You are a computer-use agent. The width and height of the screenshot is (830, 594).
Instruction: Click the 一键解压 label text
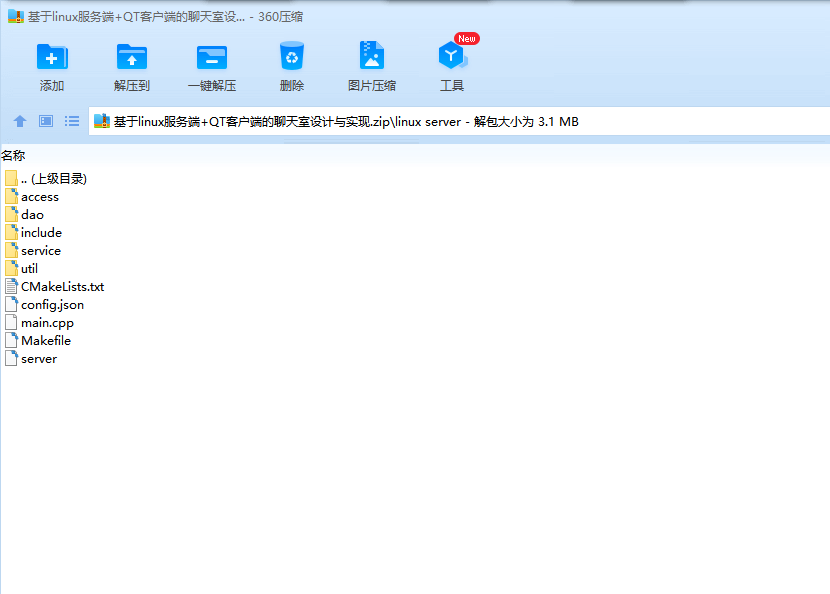[212, 86]
